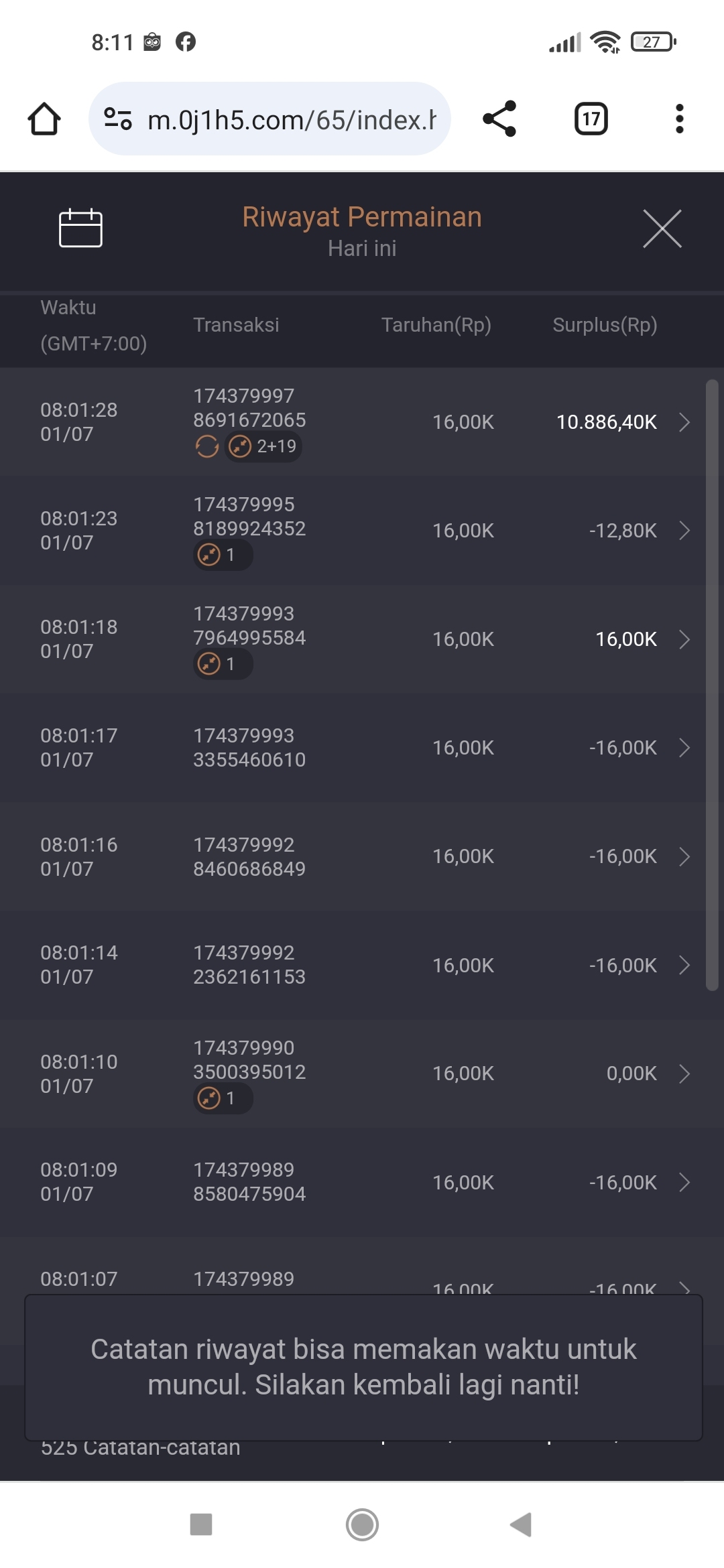The image size is (724, 1568).
Task: Tap the spin badge on 08:01:23 entry
Action: (223, 555)
